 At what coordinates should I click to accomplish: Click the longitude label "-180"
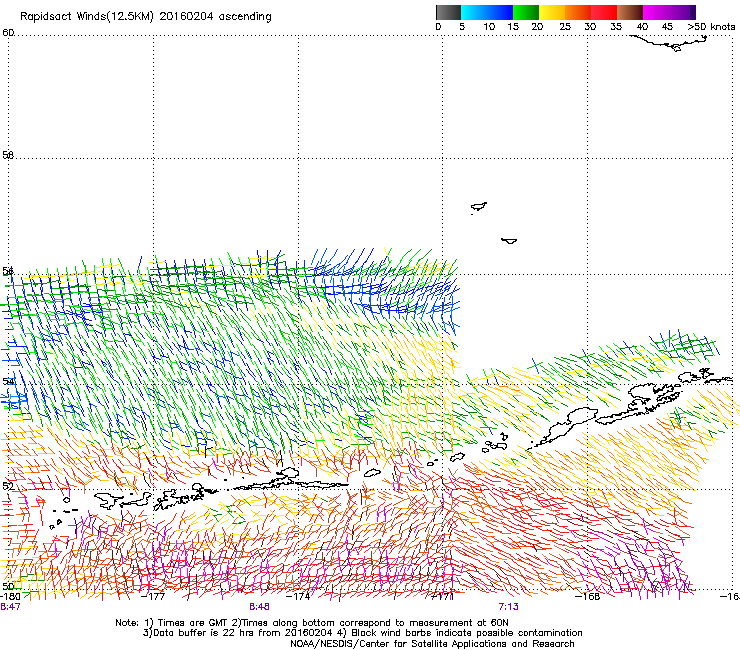[9, 596]
